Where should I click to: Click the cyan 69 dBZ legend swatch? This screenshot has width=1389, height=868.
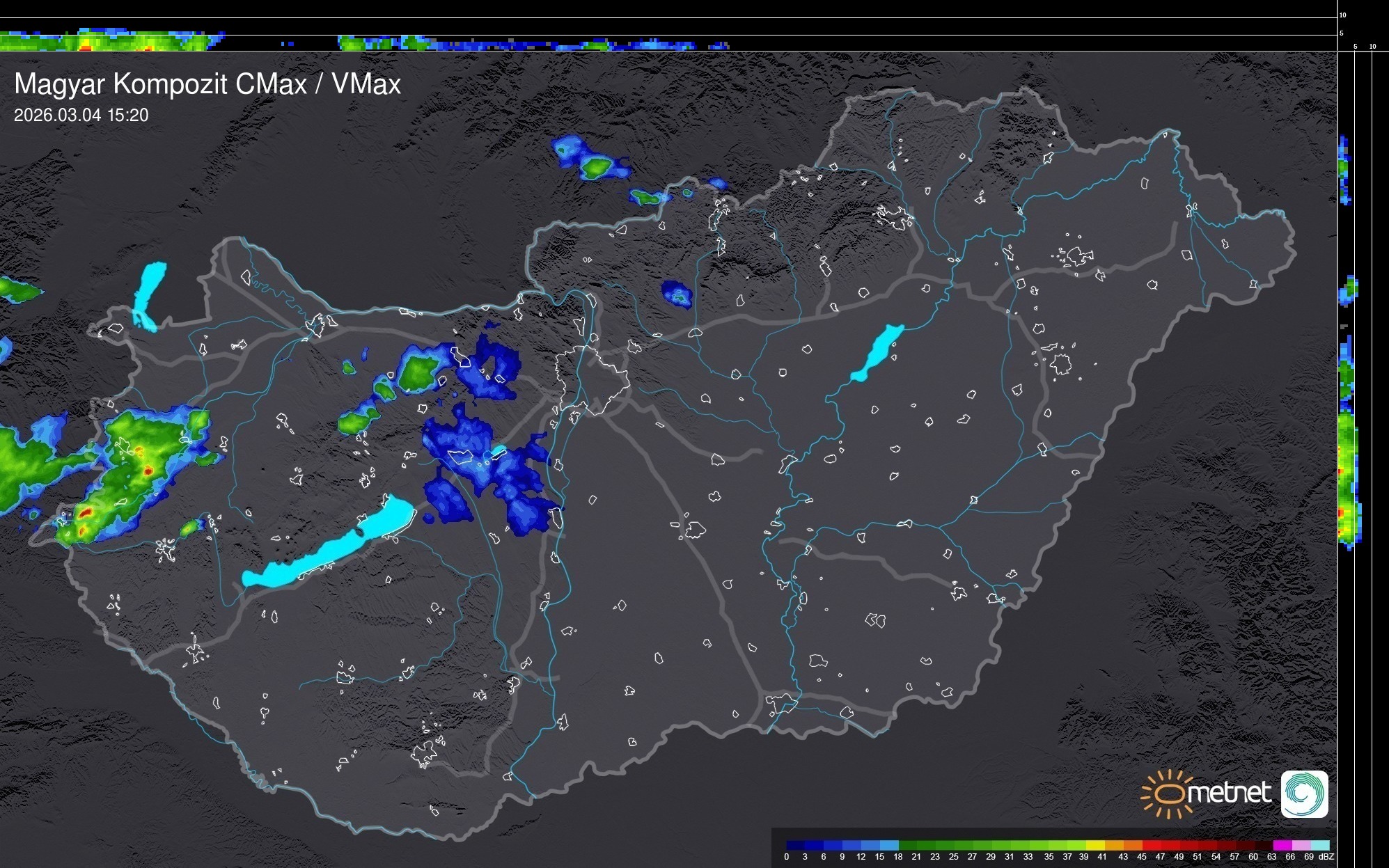click(x=1320, y=845)
